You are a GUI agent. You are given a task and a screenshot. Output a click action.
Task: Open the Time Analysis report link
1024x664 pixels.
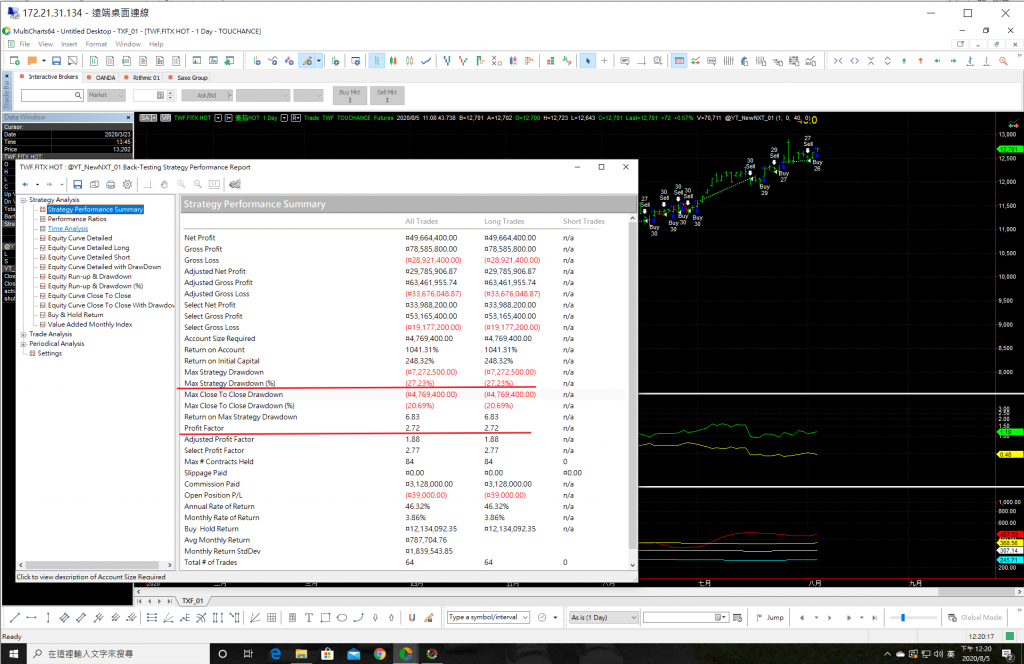68,229
